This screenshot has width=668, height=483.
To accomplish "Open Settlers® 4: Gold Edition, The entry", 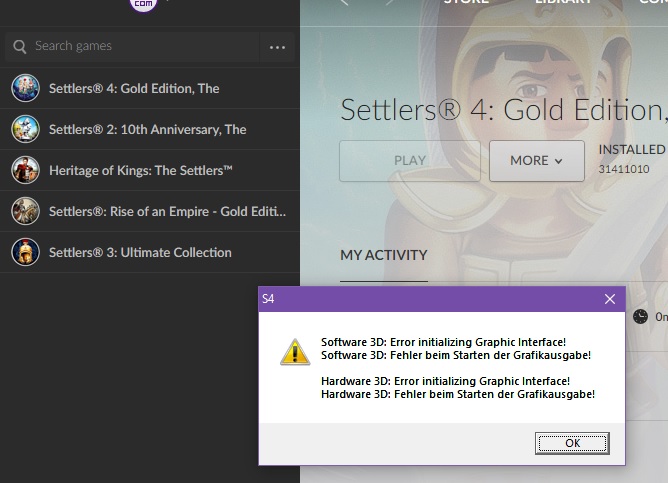I will (150, 88).
